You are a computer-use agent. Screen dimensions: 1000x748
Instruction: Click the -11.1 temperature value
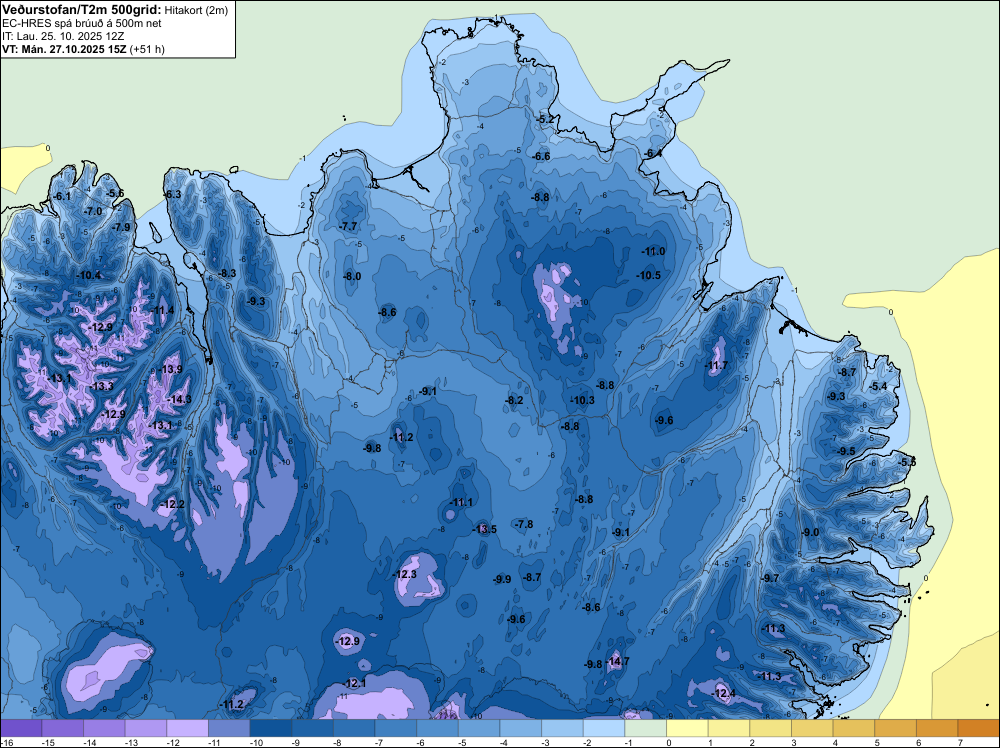[461, 502]
